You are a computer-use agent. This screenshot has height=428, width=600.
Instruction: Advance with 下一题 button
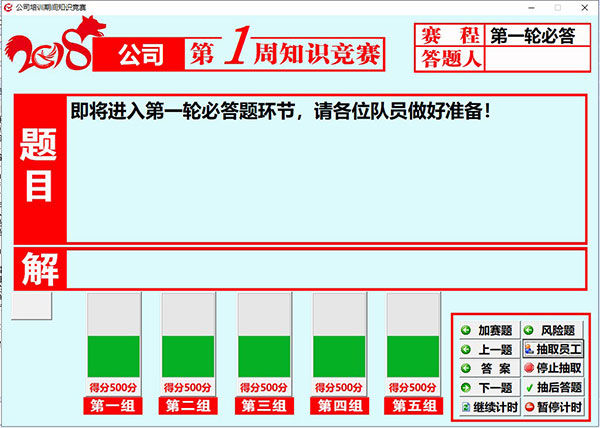[x=489, y=387]
